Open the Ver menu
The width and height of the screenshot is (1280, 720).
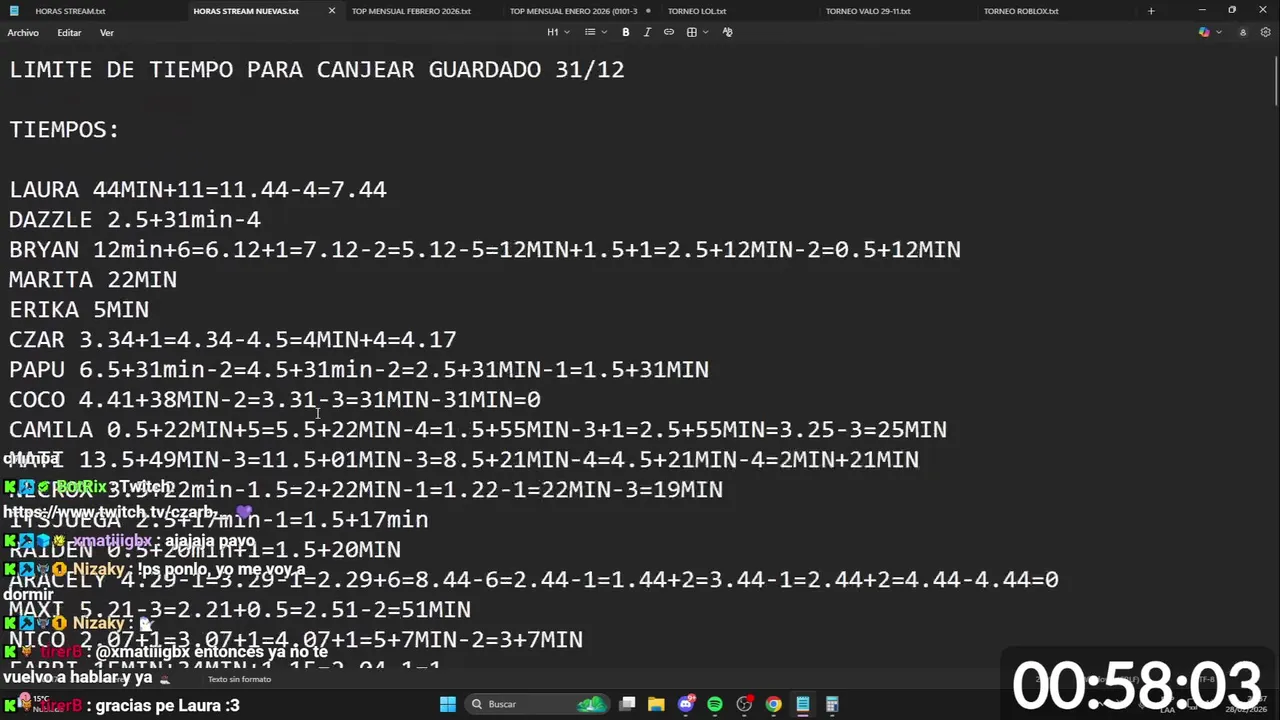[x=106, y=33]
